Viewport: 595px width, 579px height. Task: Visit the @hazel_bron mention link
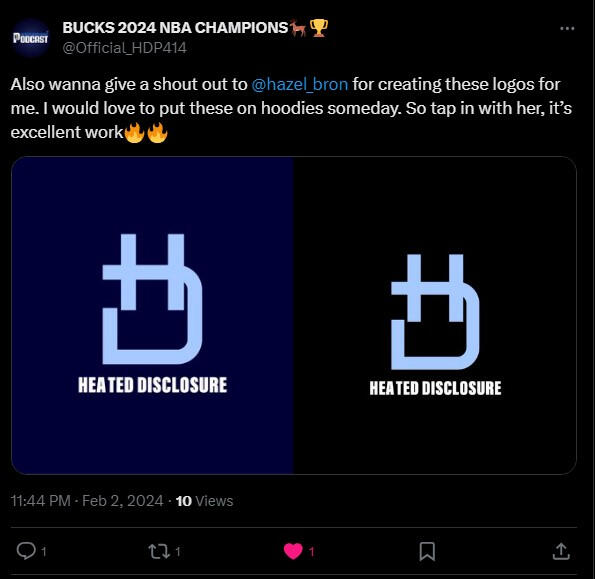[x=299, y=84]
